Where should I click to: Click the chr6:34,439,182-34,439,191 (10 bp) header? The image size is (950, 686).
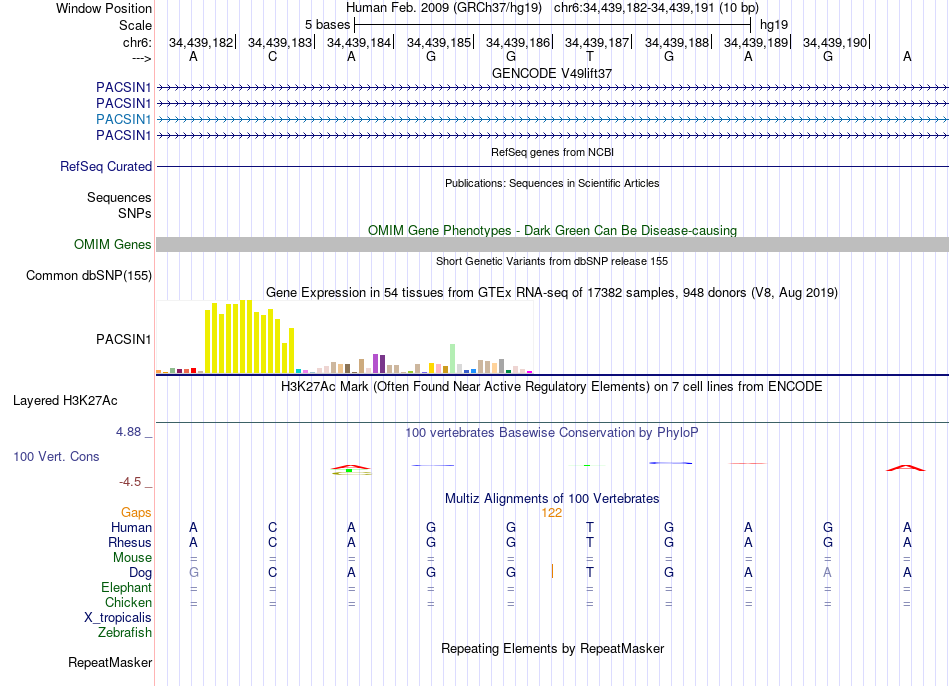pos(656,8)
